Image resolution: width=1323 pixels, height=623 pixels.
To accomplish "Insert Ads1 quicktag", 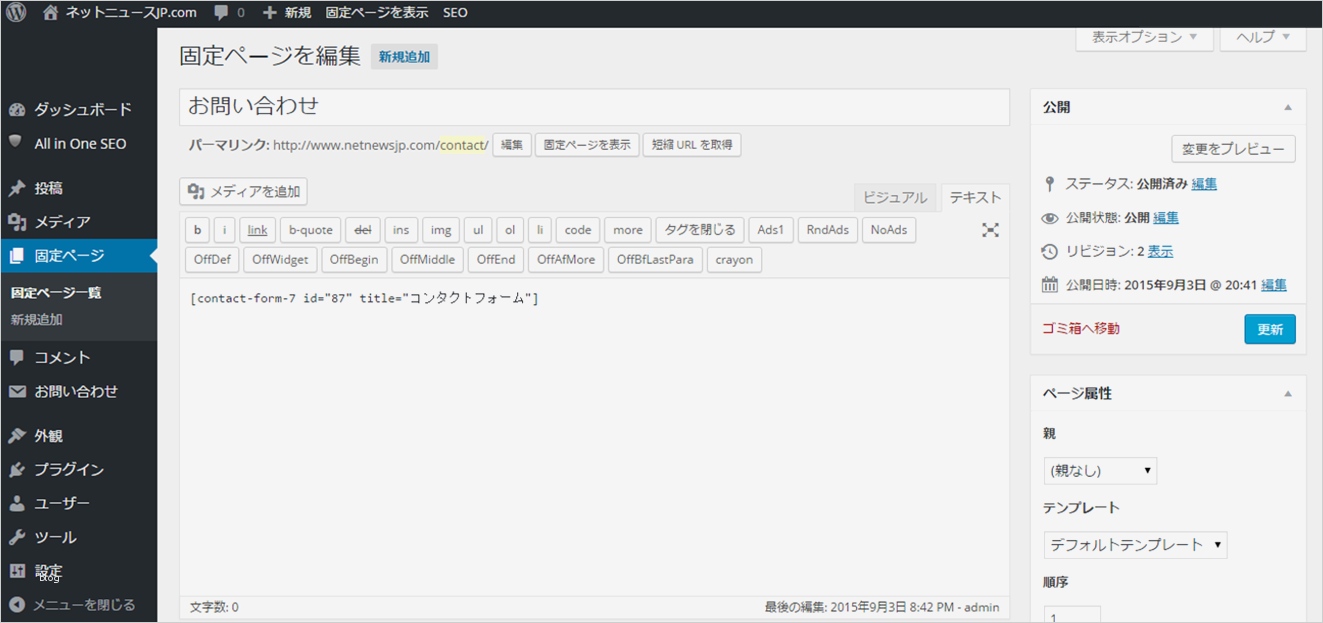I will click(771, 230).
